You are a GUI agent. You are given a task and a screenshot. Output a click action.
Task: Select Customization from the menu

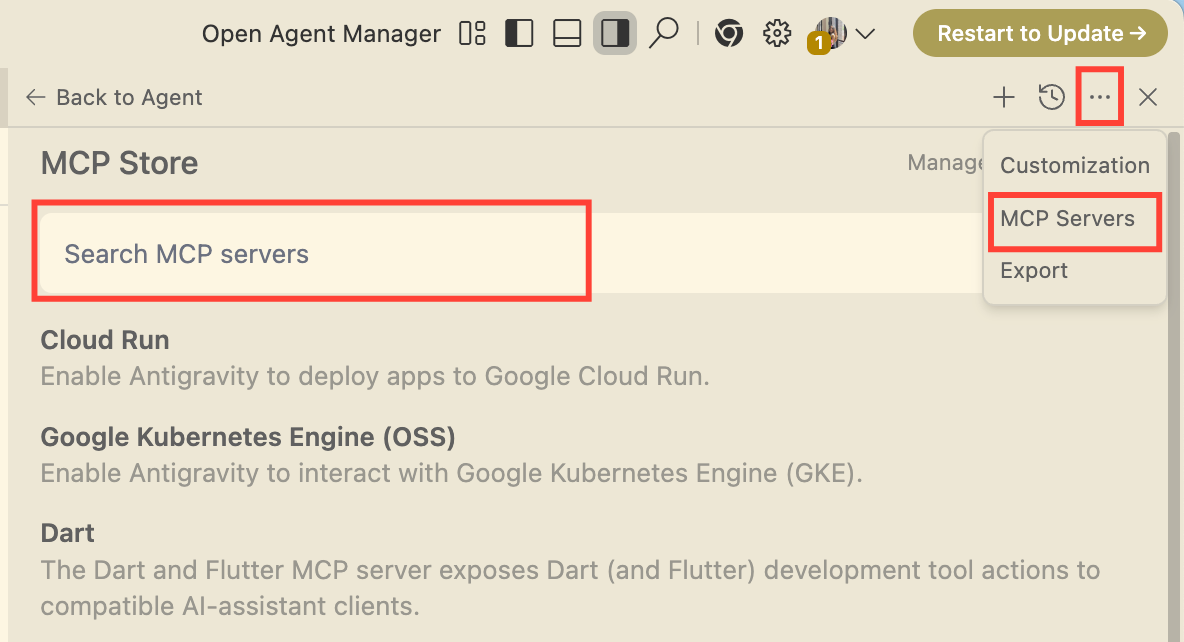click(x=1075, y=165)
